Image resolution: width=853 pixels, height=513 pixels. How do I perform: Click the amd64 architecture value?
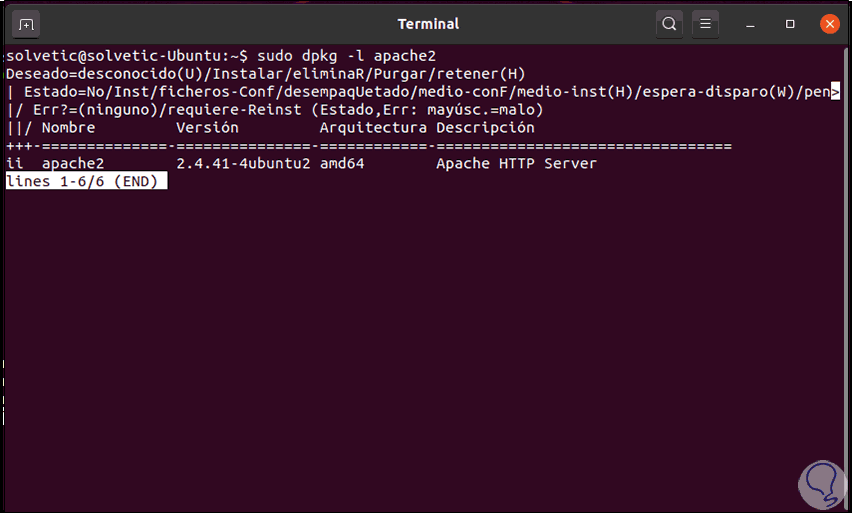pyautogui.click(x=341, y=164)
